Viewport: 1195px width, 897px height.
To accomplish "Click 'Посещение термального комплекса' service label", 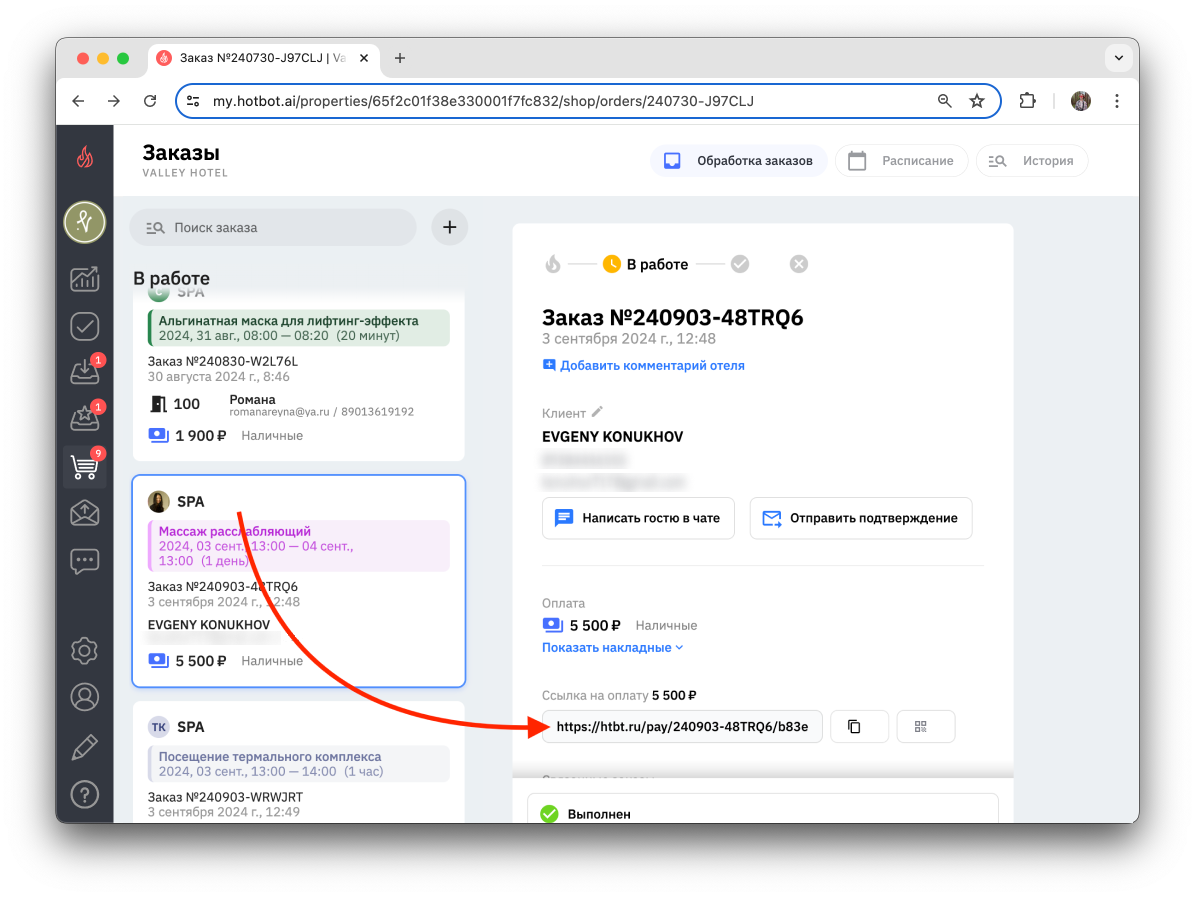I will [x=270, y=757].
